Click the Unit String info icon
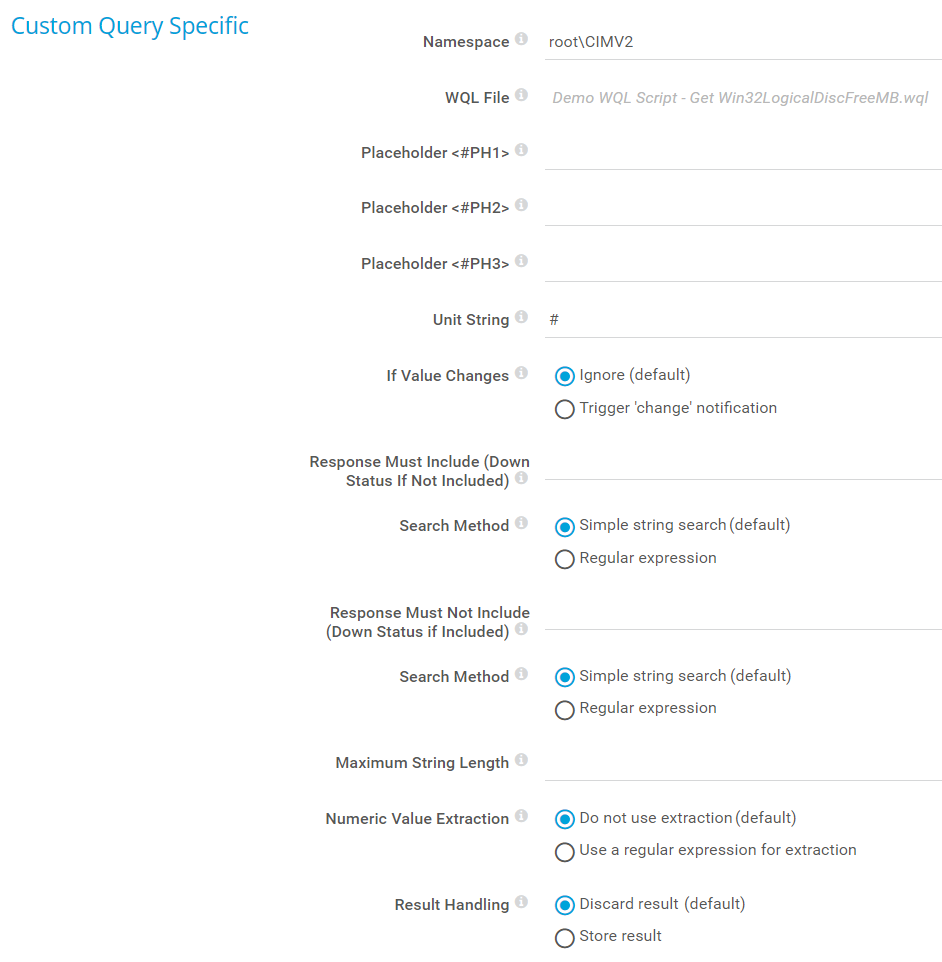The height and width of the screenshot is (962, 942). (x=521, y=318)
